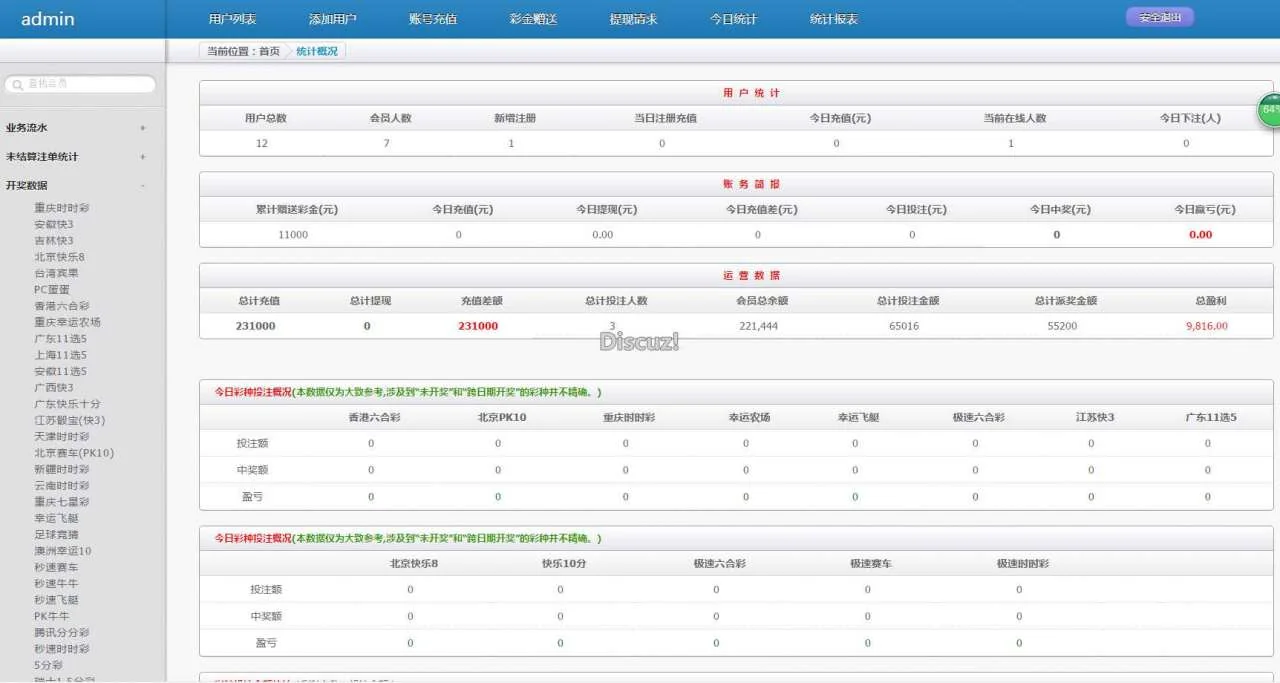Collapse the 开奖数据 sidebar section

[143, 185]
